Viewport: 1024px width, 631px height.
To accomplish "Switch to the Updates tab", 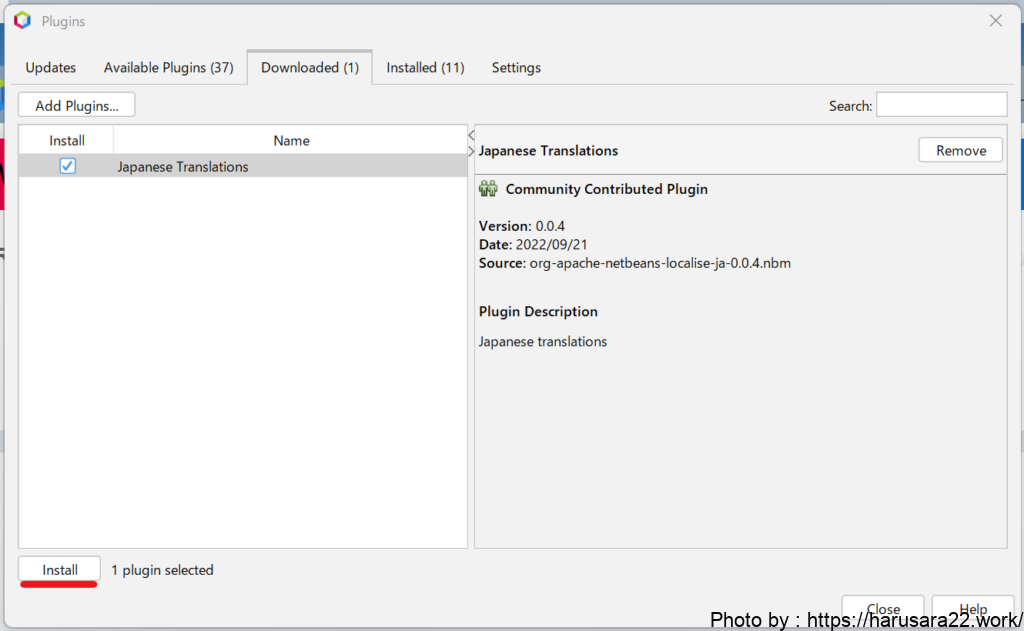I will point(51,68).
